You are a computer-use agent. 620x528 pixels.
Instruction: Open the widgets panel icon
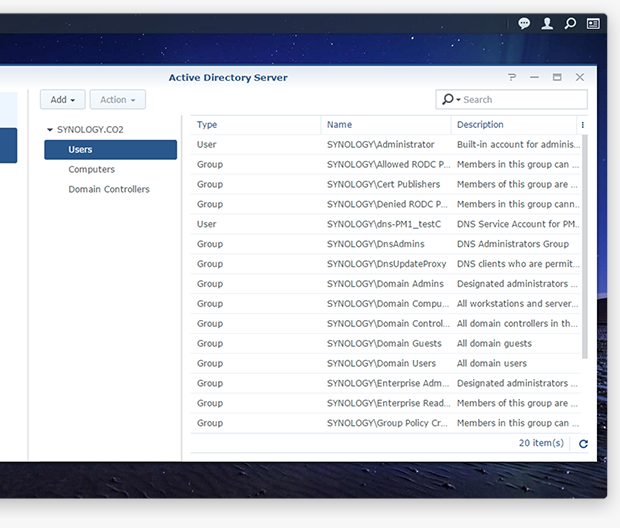(593, 24)
